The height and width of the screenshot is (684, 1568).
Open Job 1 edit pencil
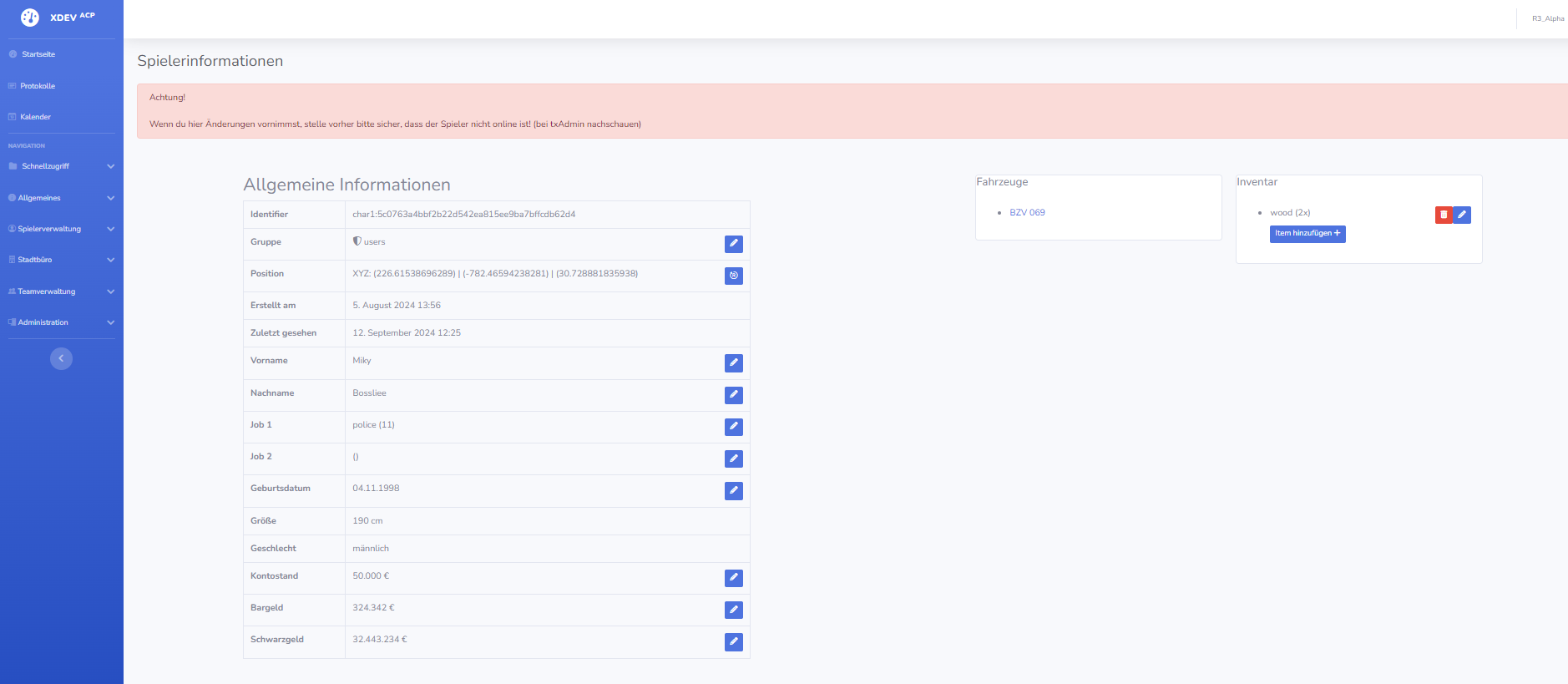click(x=733, y=427)
